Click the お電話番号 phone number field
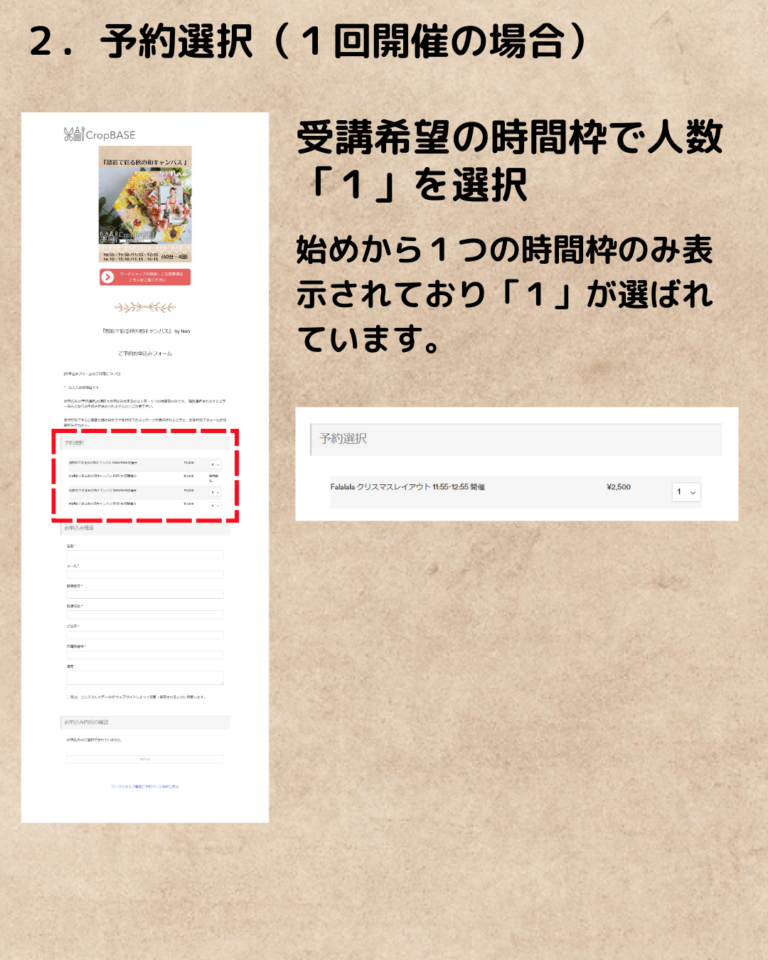768x960 pixels. point(145,655)
